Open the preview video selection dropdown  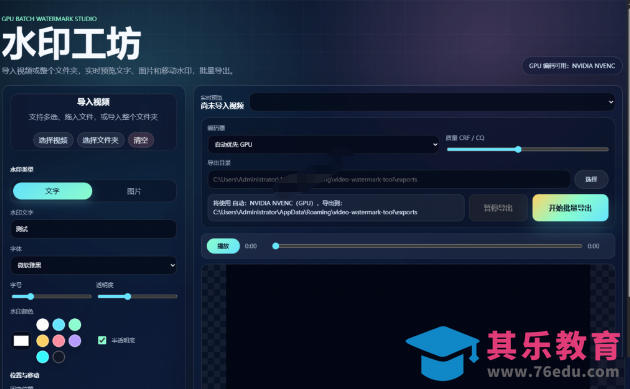point(433,102)
